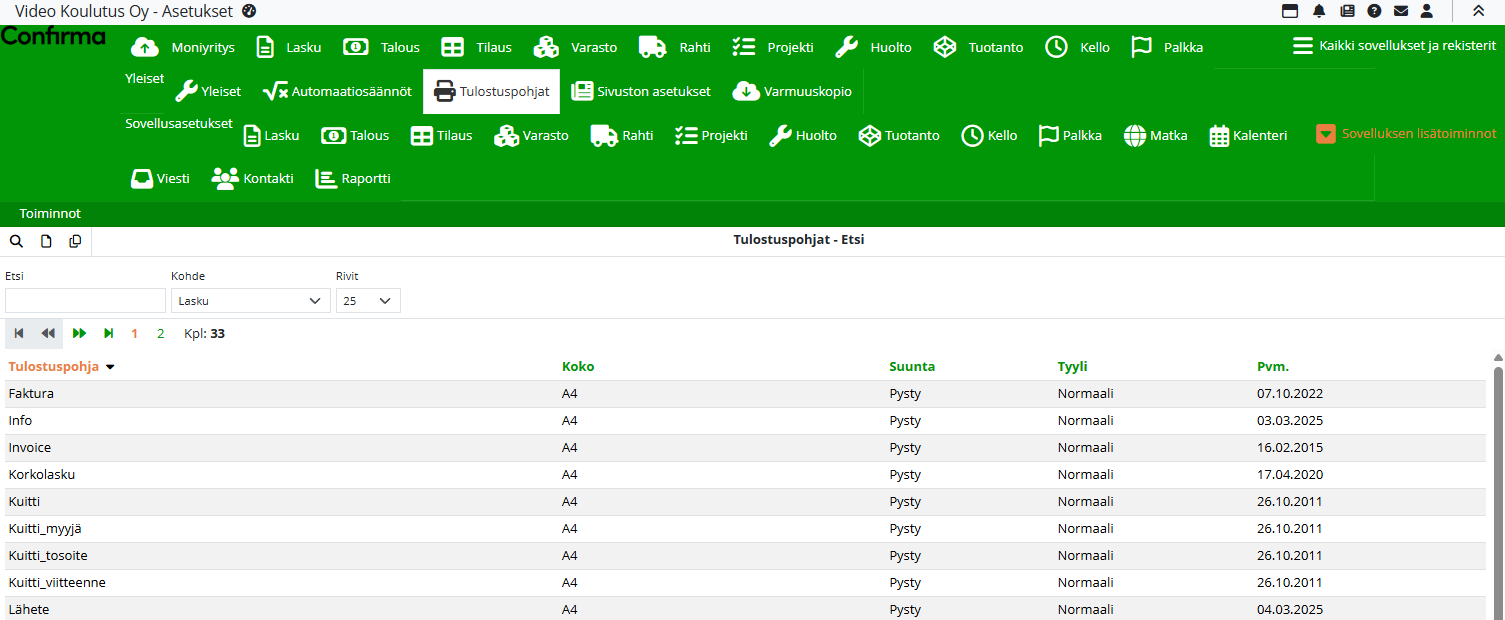Open the Varmuuskopio tab
The height and width of the screenshot is (620, 1505).
[792, 91]
